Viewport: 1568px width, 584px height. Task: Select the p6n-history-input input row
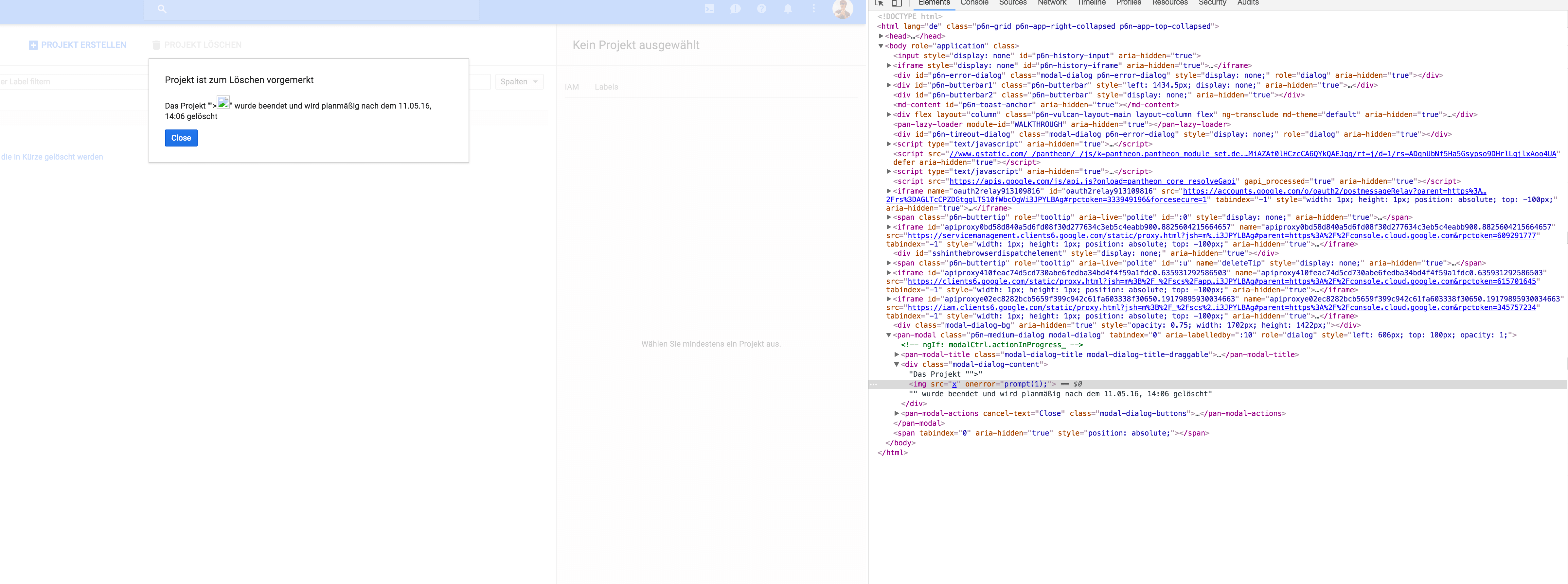[1046, 56]
